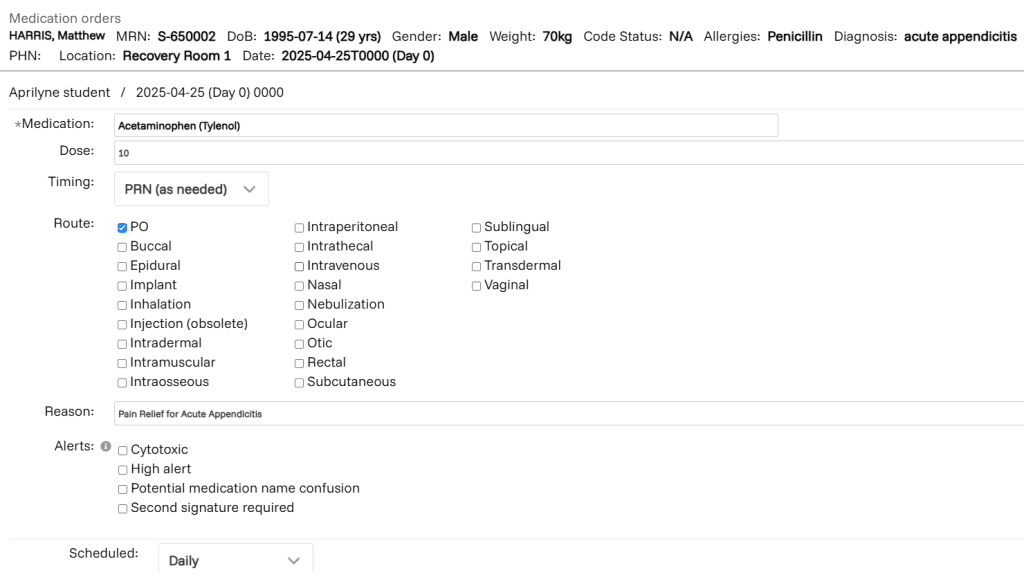
Task: Select the Sublingual route option
Action: click(476, 228)
